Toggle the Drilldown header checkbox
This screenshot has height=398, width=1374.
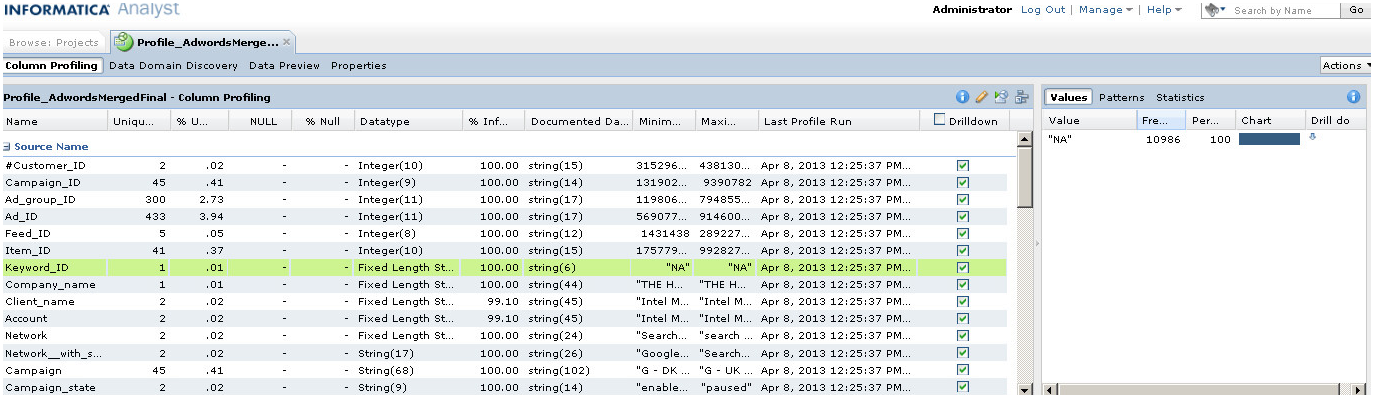(x=939, y=120)
